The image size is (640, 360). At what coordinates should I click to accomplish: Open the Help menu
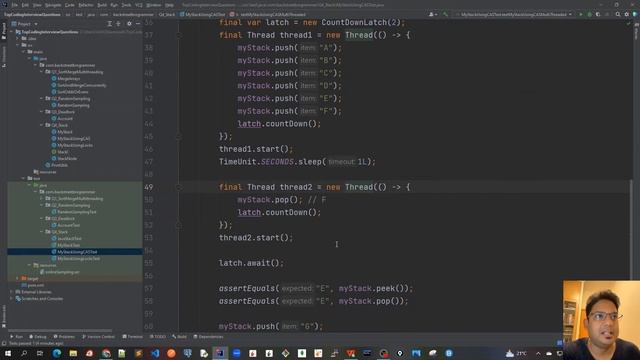pyautogui.click(x=169, y=5)
